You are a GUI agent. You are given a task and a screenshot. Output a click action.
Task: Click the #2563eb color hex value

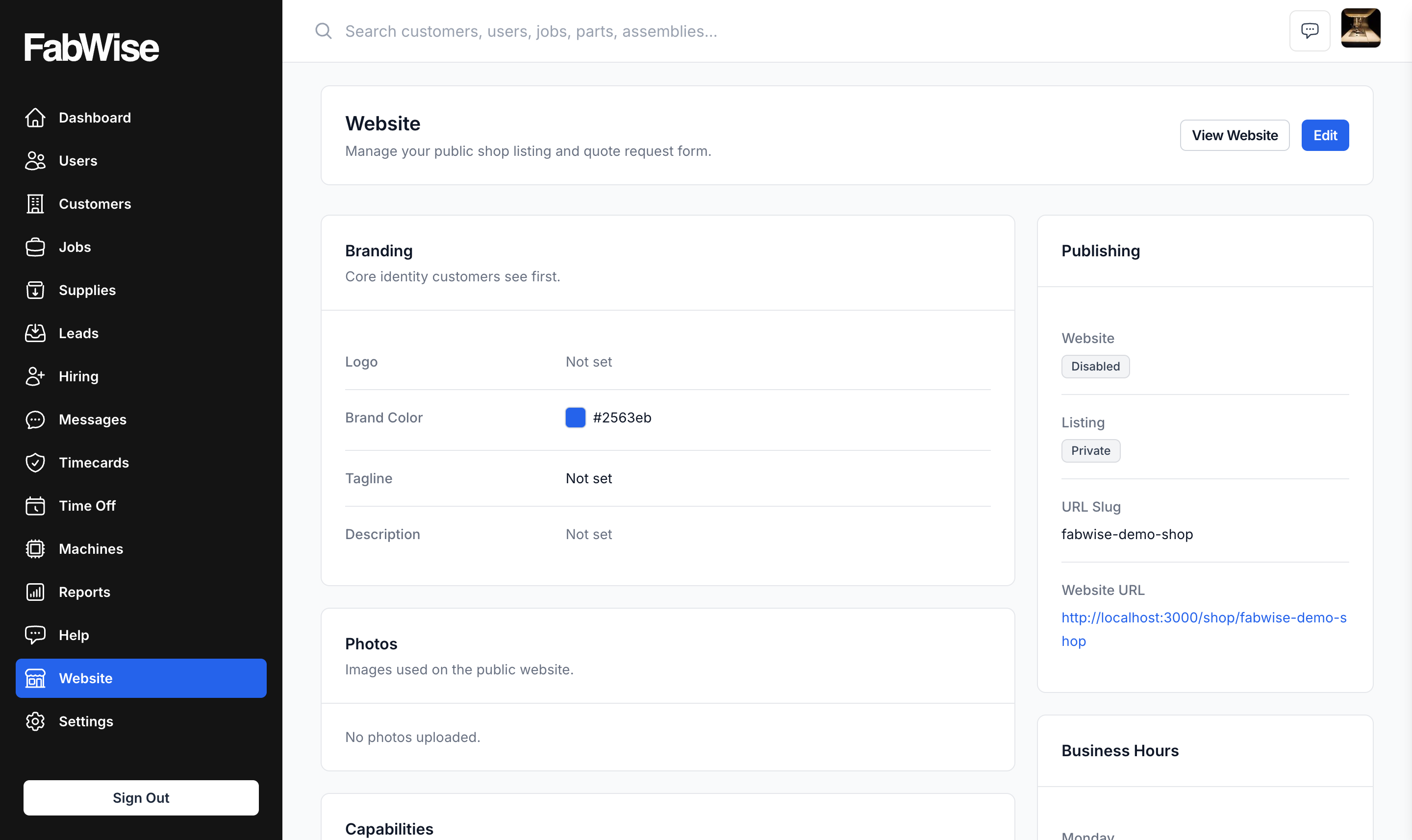pos(622,418)
